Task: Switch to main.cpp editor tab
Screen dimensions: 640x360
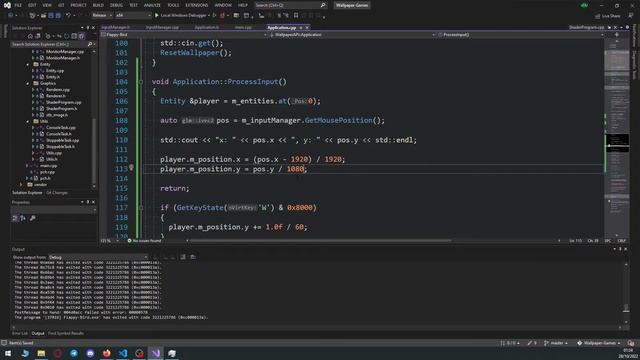Action: tap(243, 27)
